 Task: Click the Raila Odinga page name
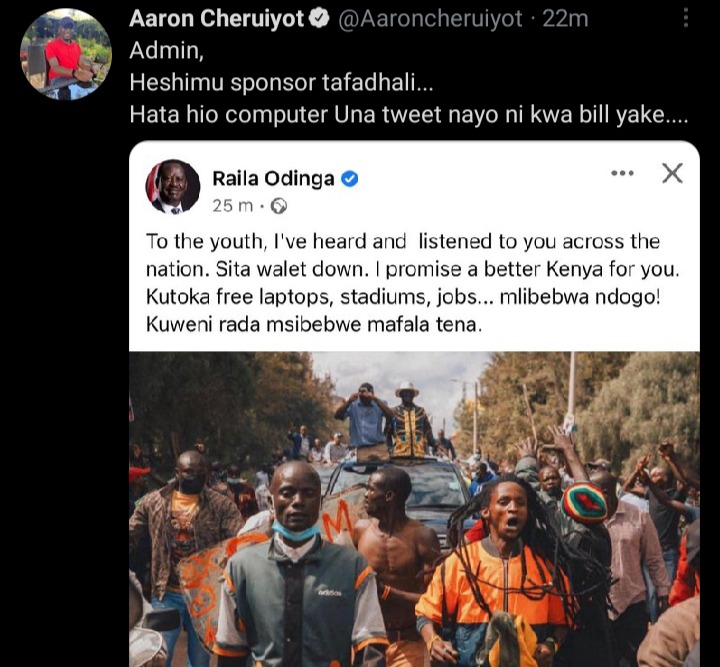tap(273, 179)
